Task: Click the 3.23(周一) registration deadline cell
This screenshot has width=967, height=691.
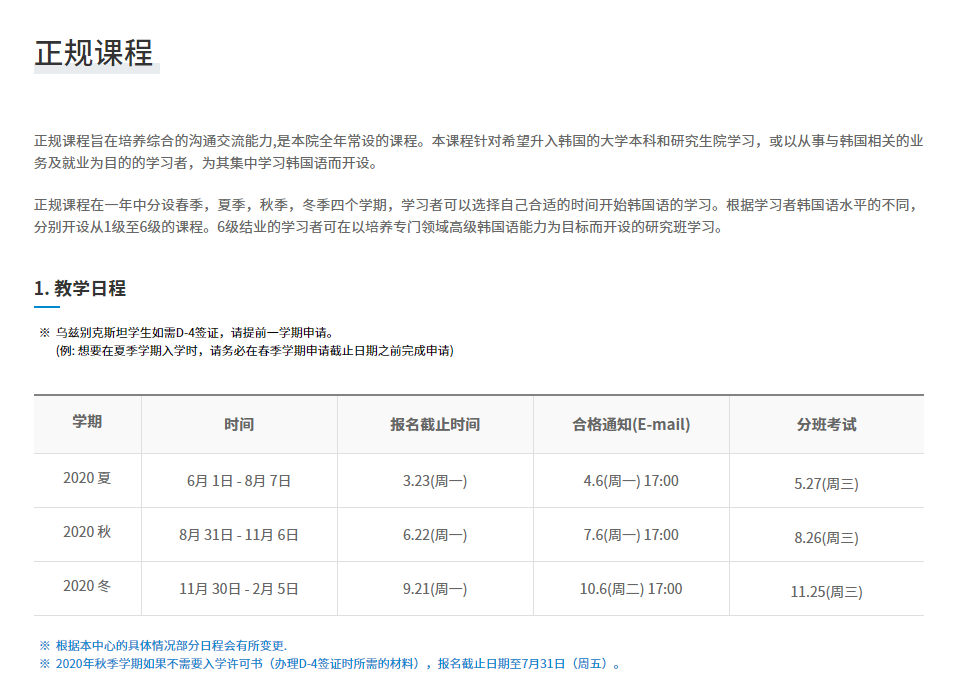Action: tap(435, 481)
